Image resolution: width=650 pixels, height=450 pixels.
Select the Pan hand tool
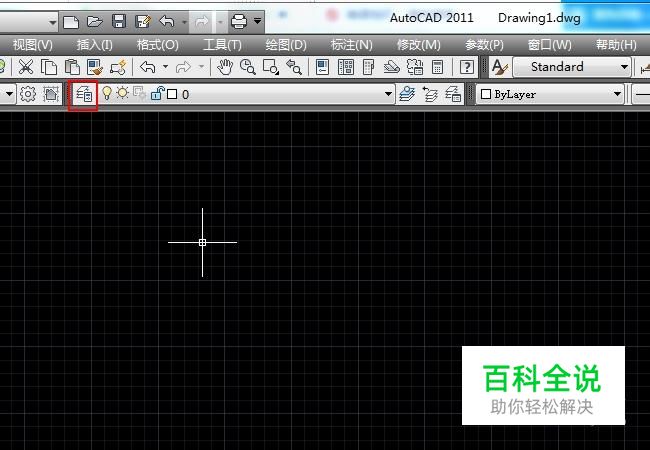[x=225, y=67]
